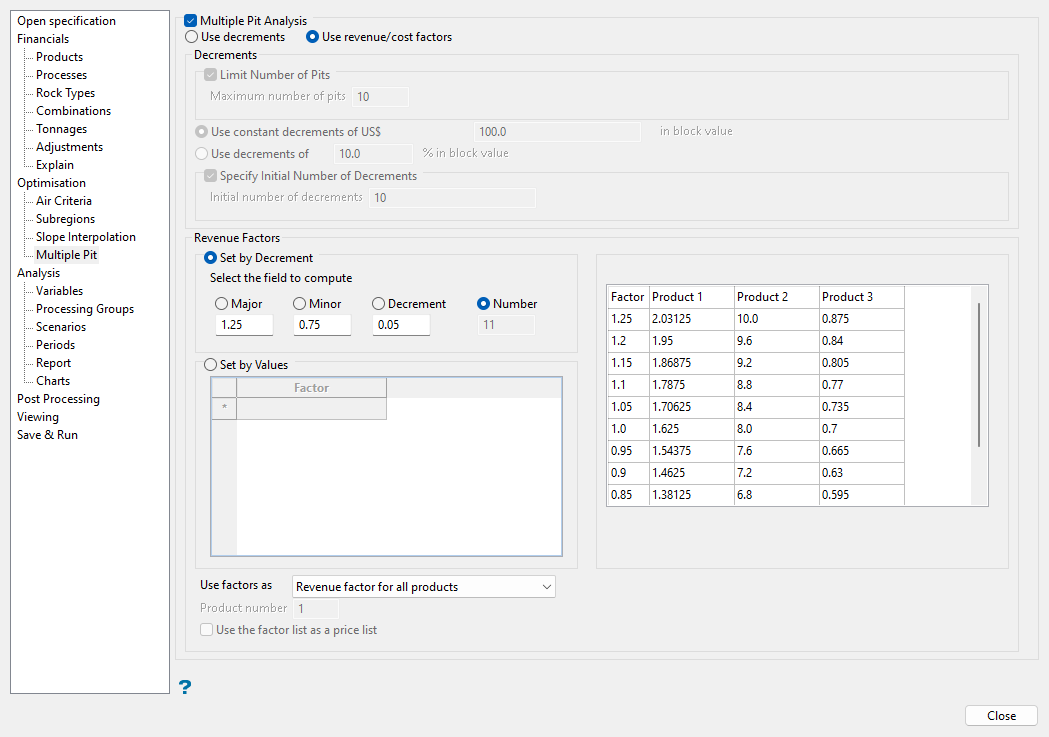Open the Processing Groups tree item

pos(84,309)
